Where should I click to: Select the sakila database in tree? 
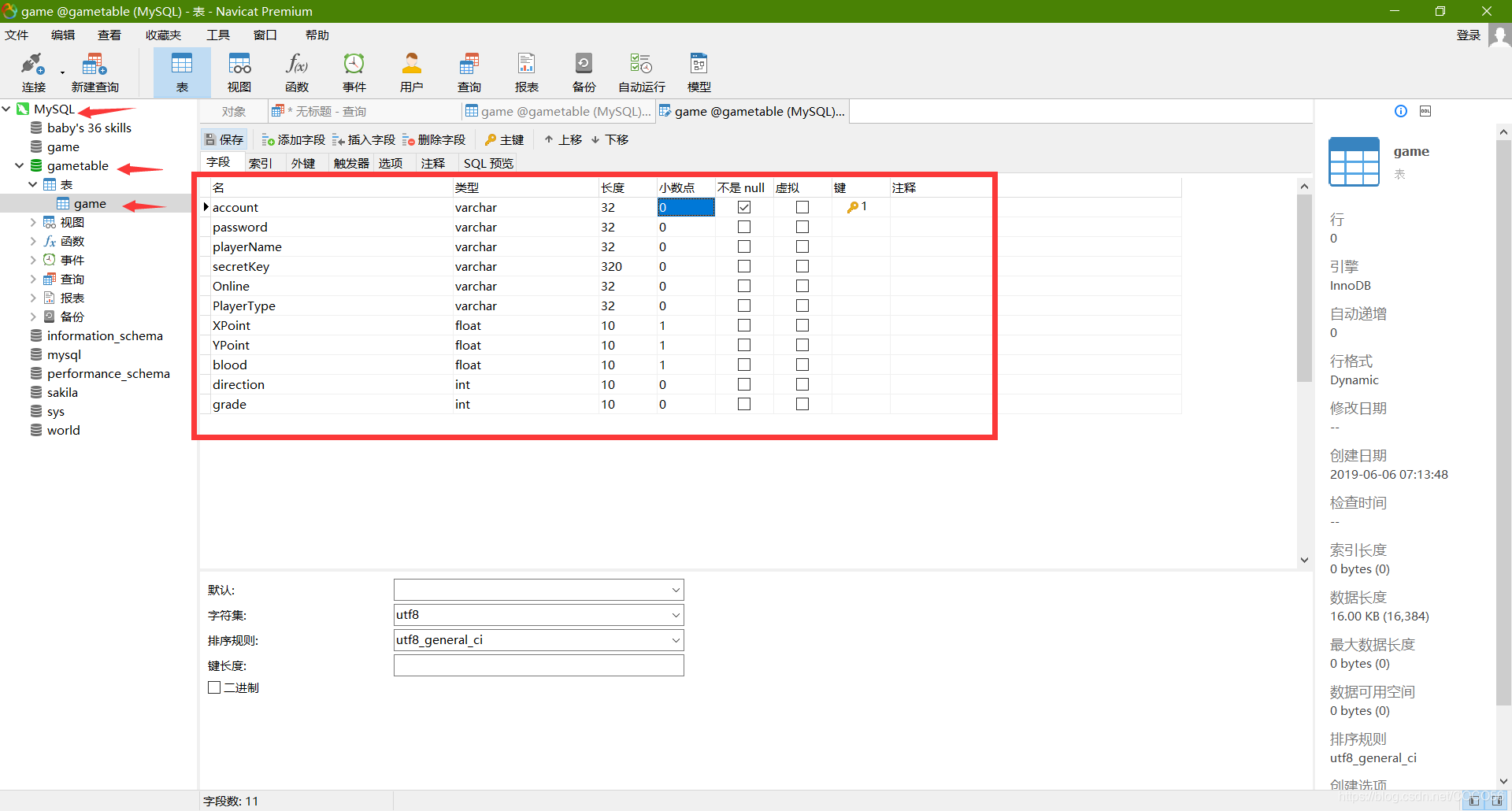[x=62, y=392]
